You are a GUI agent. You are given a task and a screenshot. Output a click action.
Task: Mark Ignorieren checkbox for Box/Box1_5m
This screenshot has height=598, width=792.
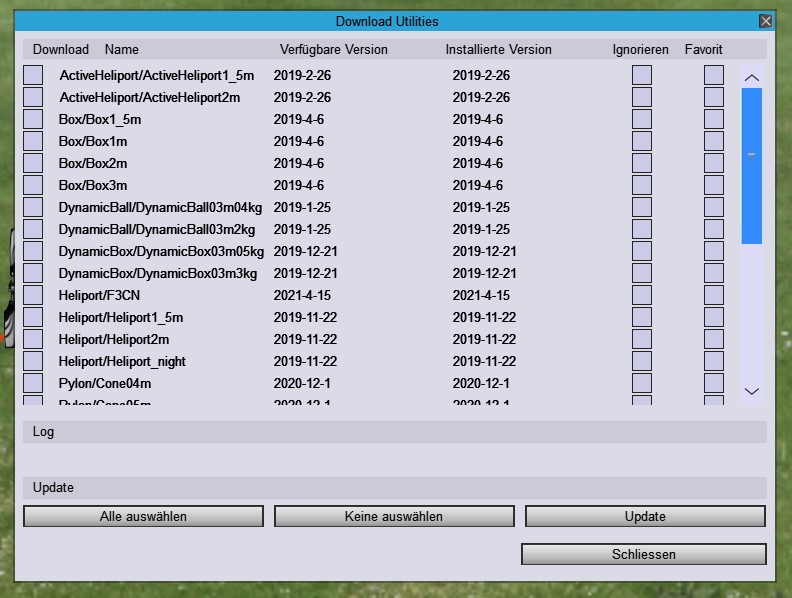pyautogui.click(x=642, y=119)
